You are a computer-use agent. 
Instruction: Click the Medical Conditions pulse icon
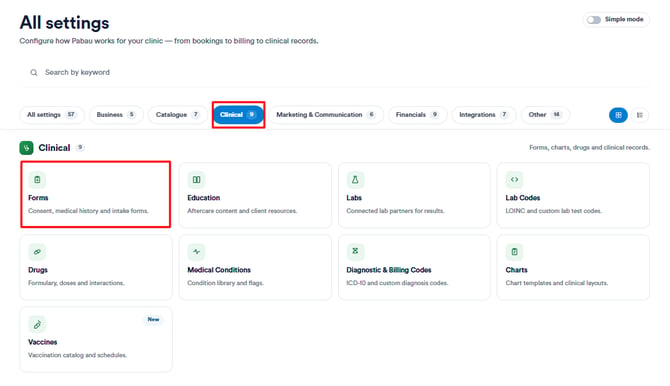tap(196, 252)
